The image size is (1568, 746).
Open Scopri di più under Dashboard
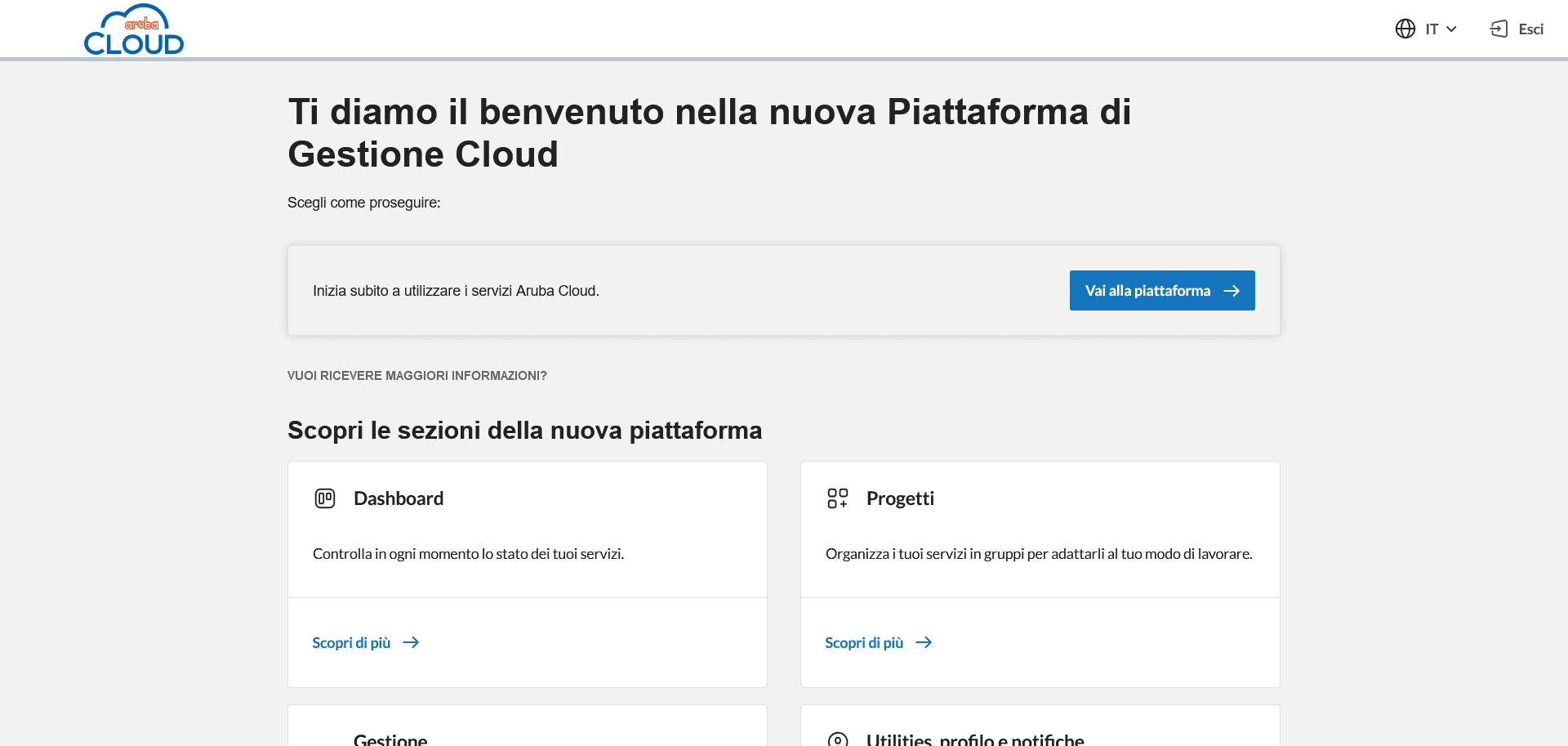(x=351, y=643)
